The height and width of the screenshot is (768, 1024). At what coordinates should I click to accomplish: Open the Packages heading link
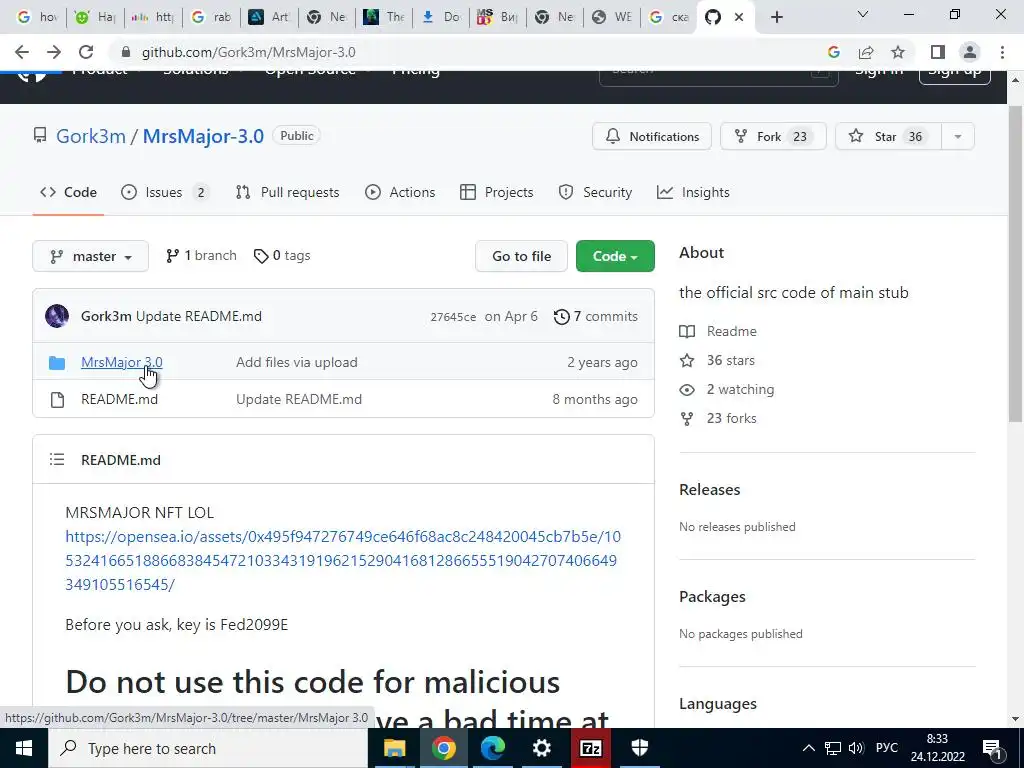click(x=712, y=596)
